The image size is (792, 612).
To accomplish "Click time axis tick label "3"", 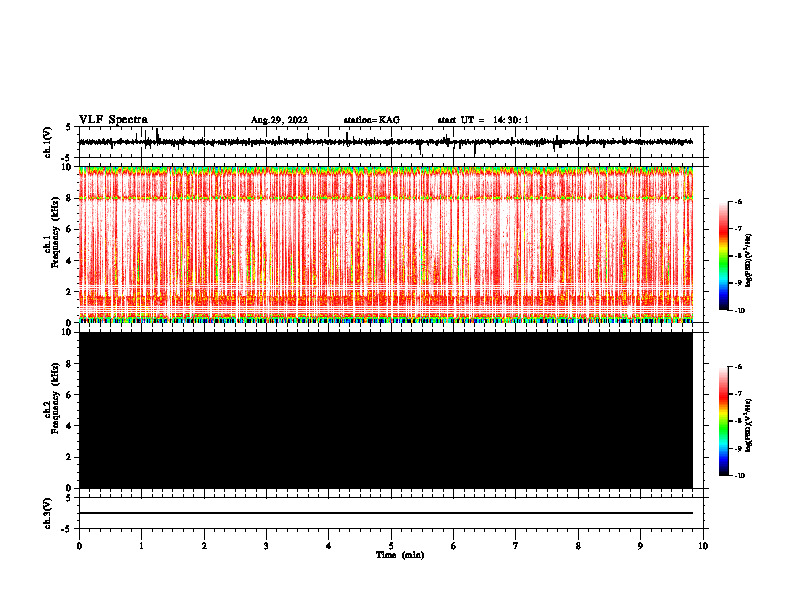I will [266, 546].
